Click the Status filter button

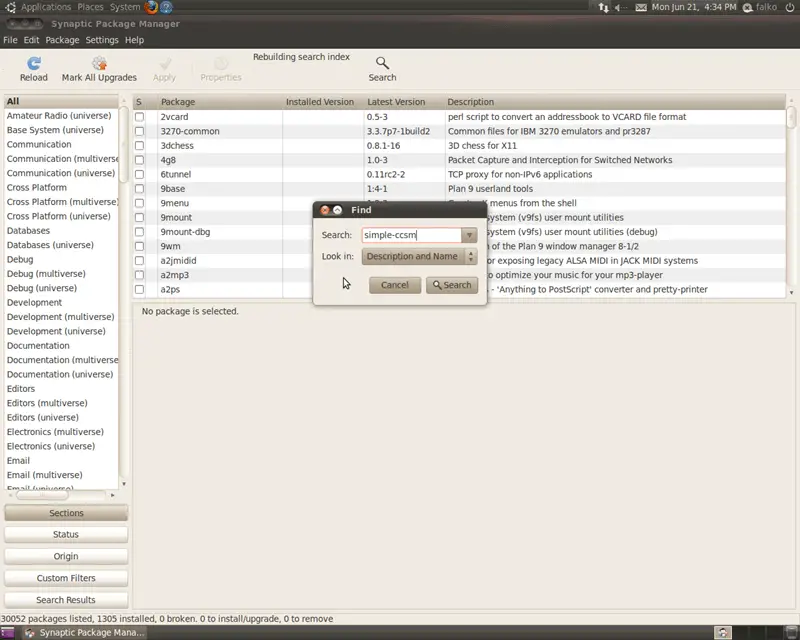[x=66, y=534]
